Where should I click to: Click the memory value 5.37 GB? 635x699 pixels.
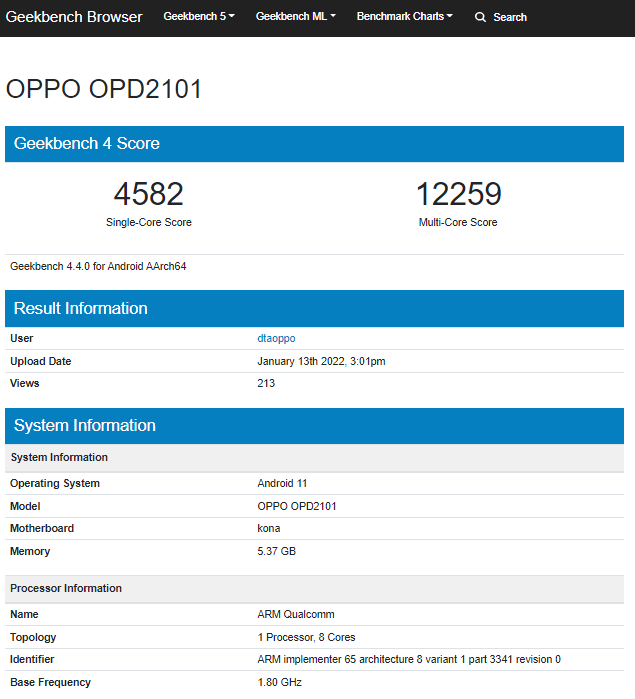pos(276,551)
